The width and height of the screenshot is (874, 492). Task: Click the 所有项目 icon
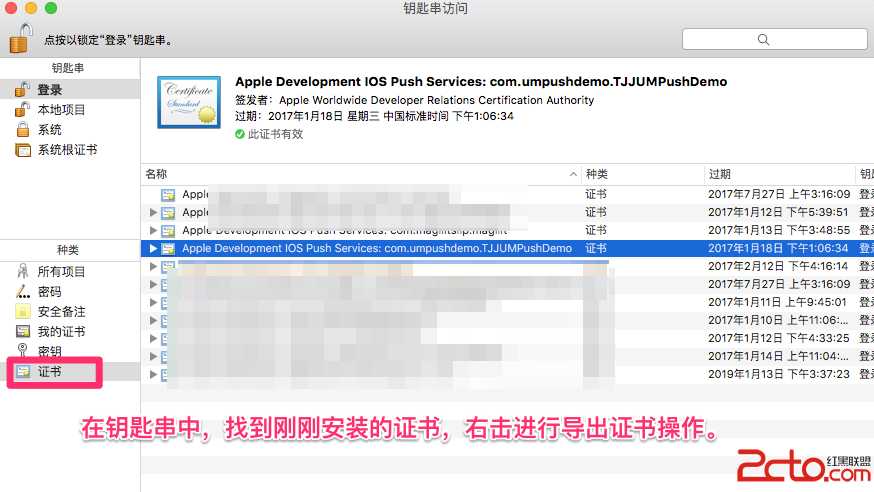[x=23, y=271]
